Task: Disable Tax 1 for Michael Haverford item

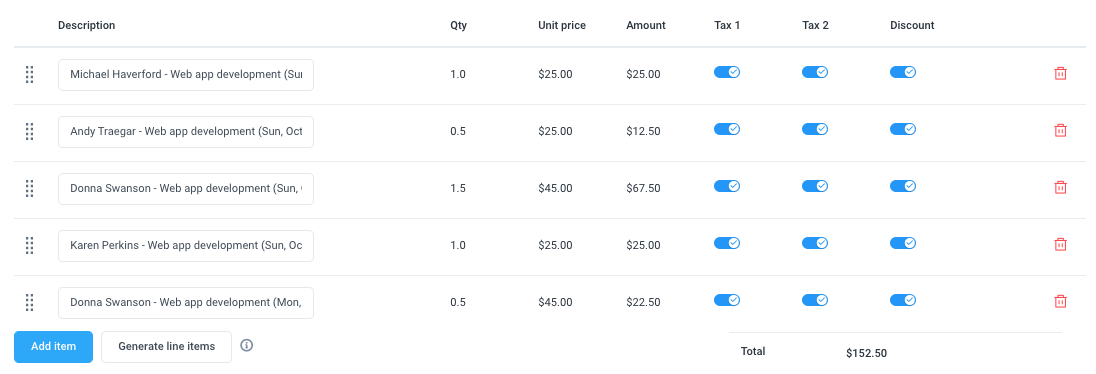Action: 727,72
